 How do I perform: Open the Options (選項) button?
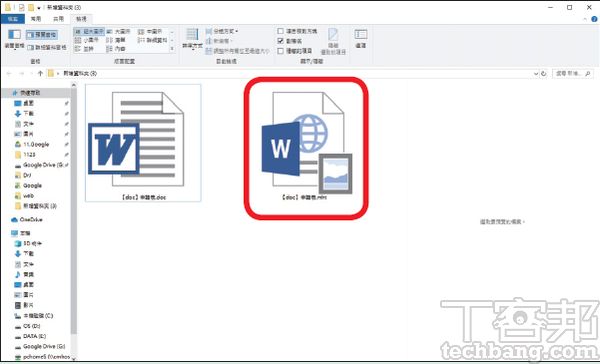(360, 39)
